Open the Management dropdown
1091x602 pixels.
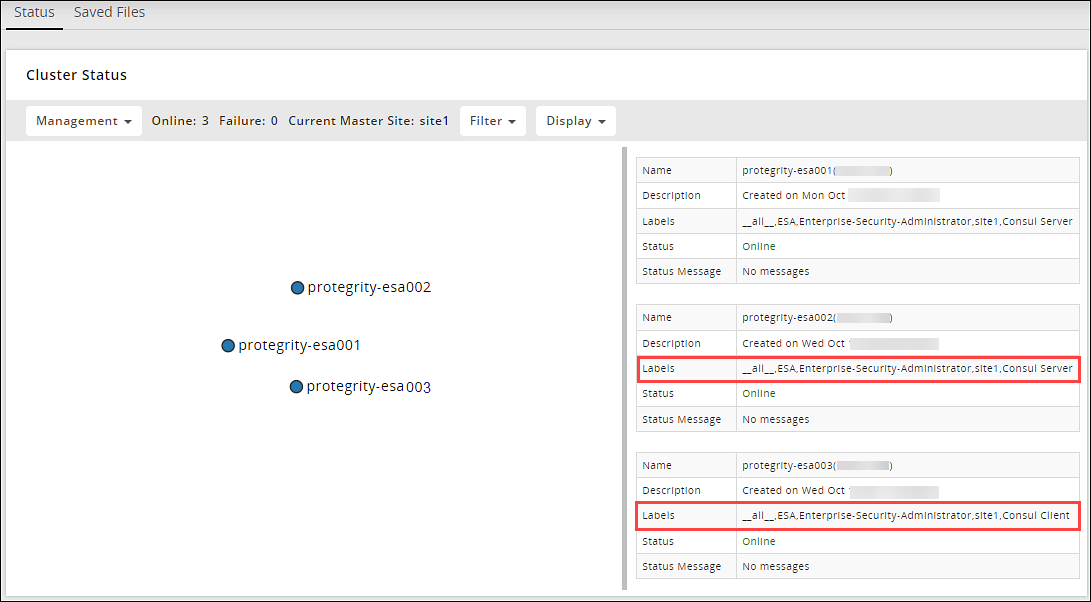tap(83, 120)
